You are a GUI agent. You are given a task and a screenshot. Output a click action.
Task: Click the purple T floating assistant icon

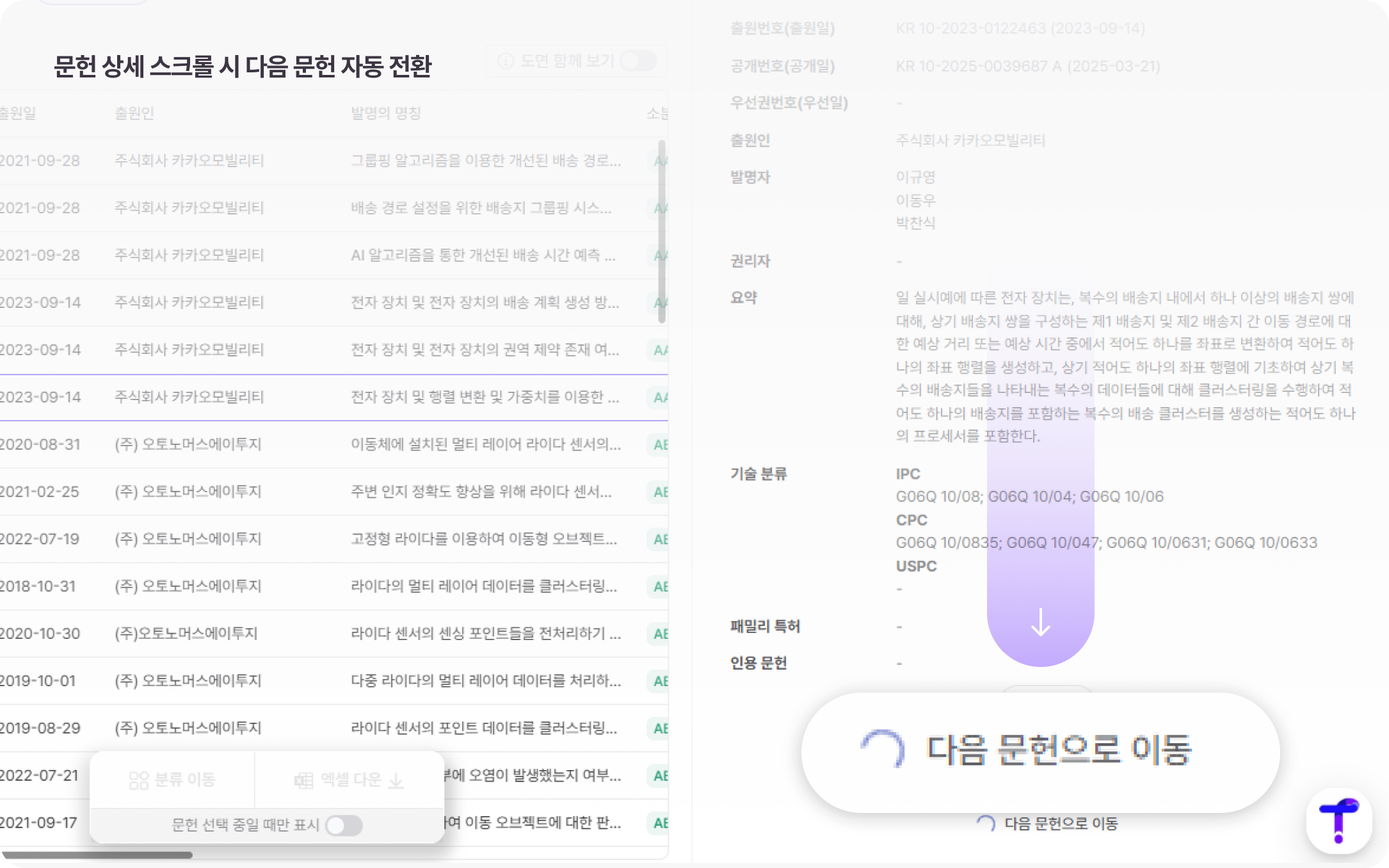click(1338, 820)
